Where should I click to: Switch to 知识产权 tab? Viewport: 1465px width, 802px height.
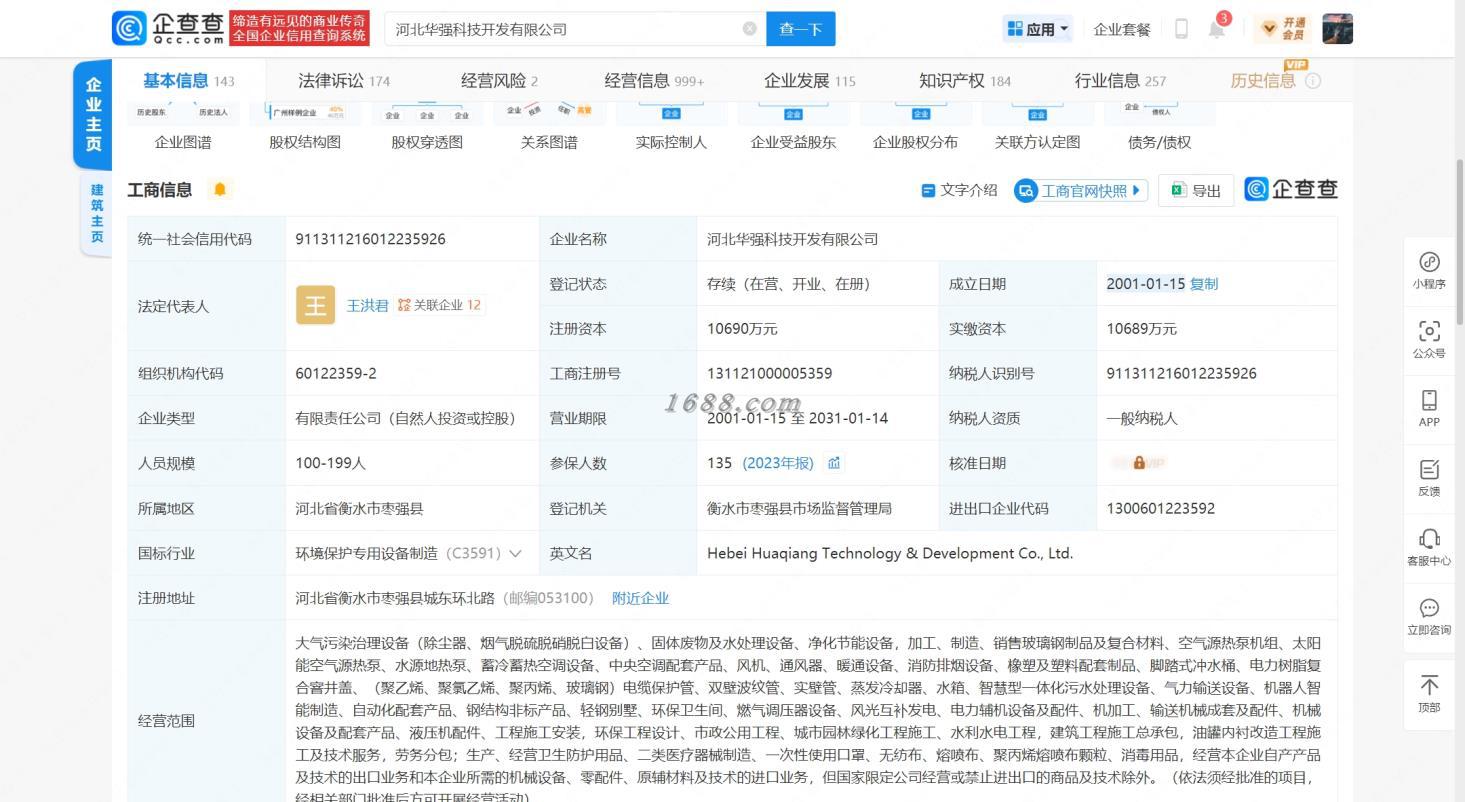pos(965,81)
